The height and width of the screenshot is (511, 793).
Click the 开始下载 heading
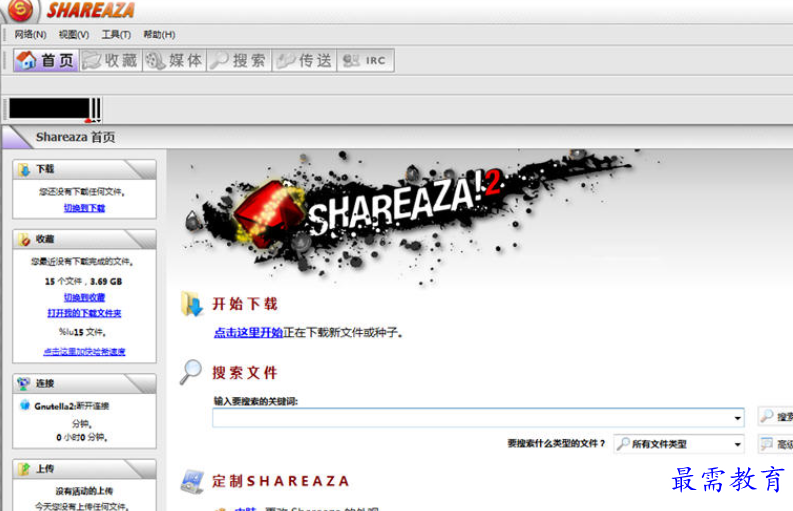click(x=245, y=304)
